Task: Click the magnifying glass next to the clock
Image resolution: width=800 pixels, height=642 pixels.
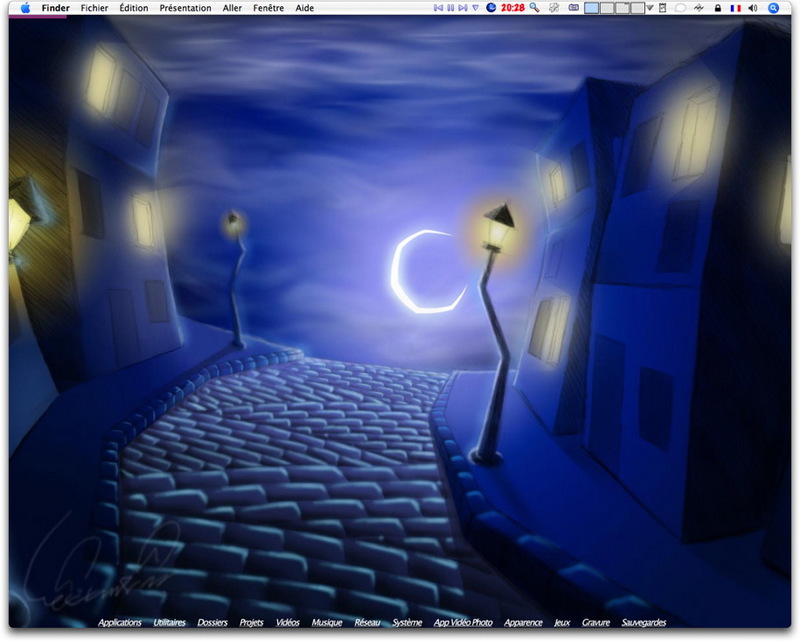Action: tap(534, 8)
